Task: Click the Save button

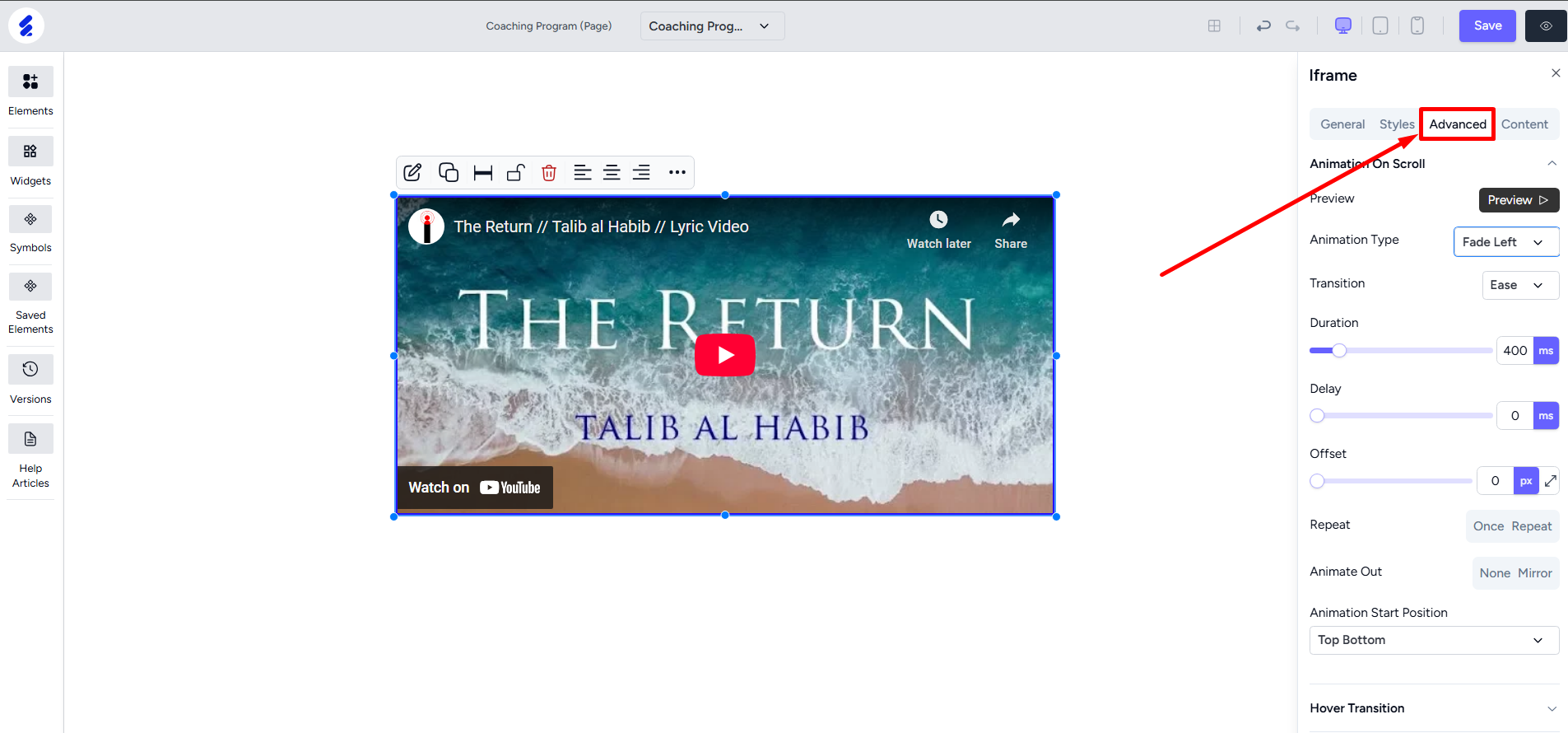Action: [1487, 26]
